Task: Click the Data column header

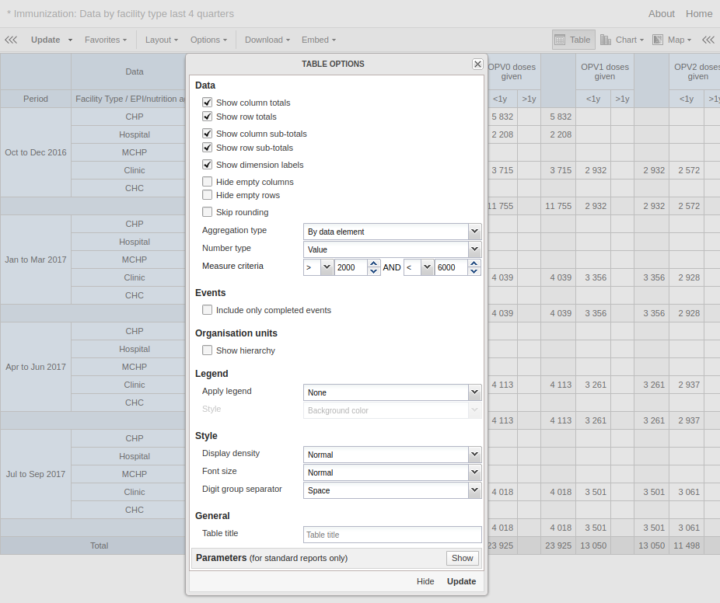Action: (134, 72)
